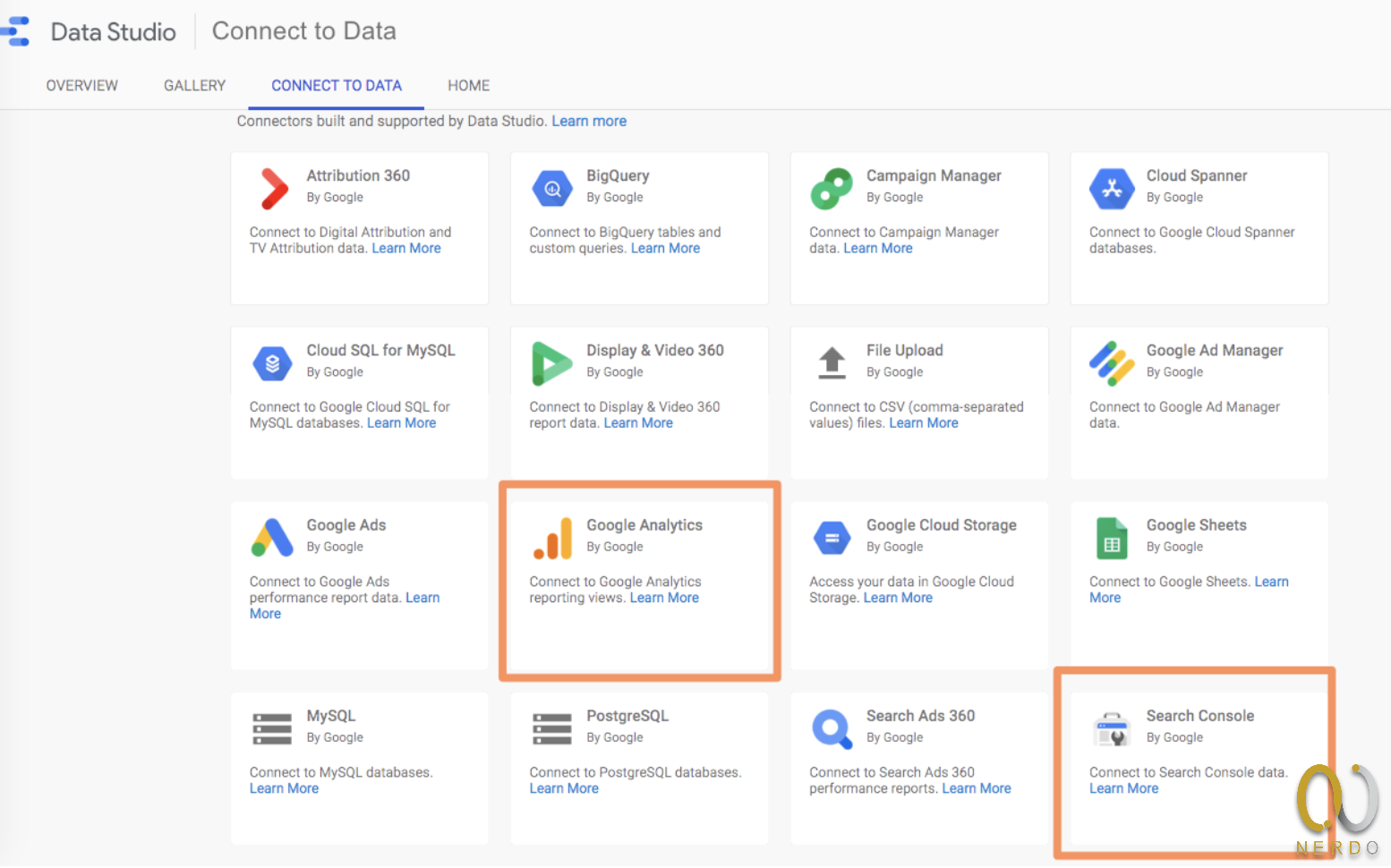
Task: Open Learn More link for Attribution 360
Action: [406, 248]
